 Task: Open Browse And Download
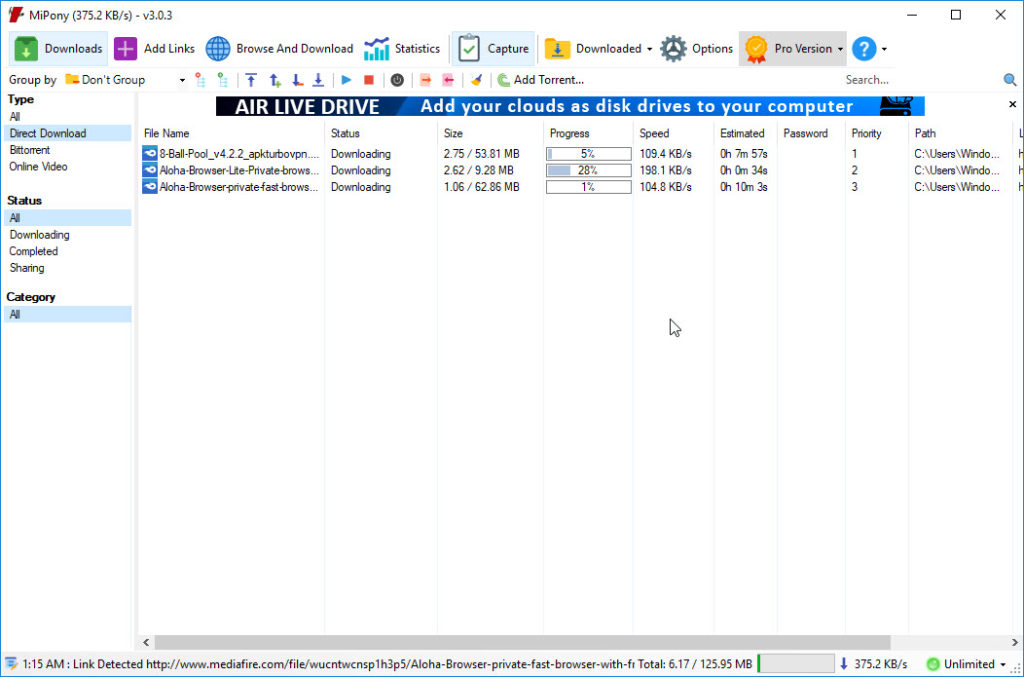pyautogui.click(x=279, y=48)
